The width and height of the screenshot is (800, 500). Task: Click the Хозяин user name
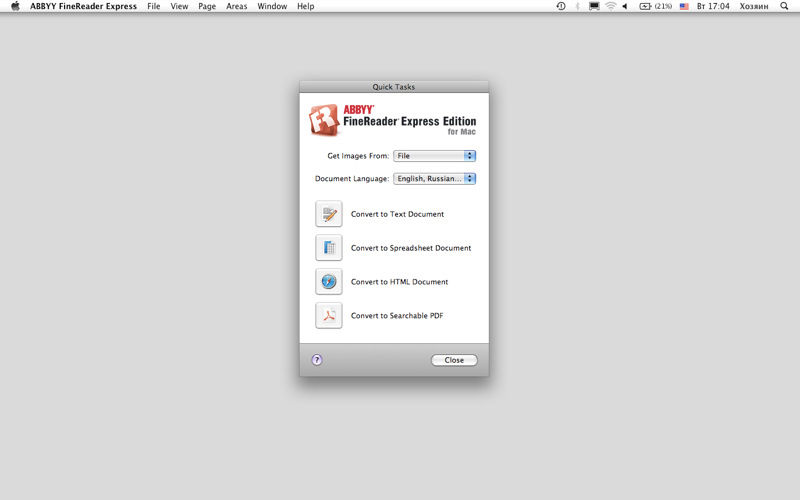click(x=754, y=6)
